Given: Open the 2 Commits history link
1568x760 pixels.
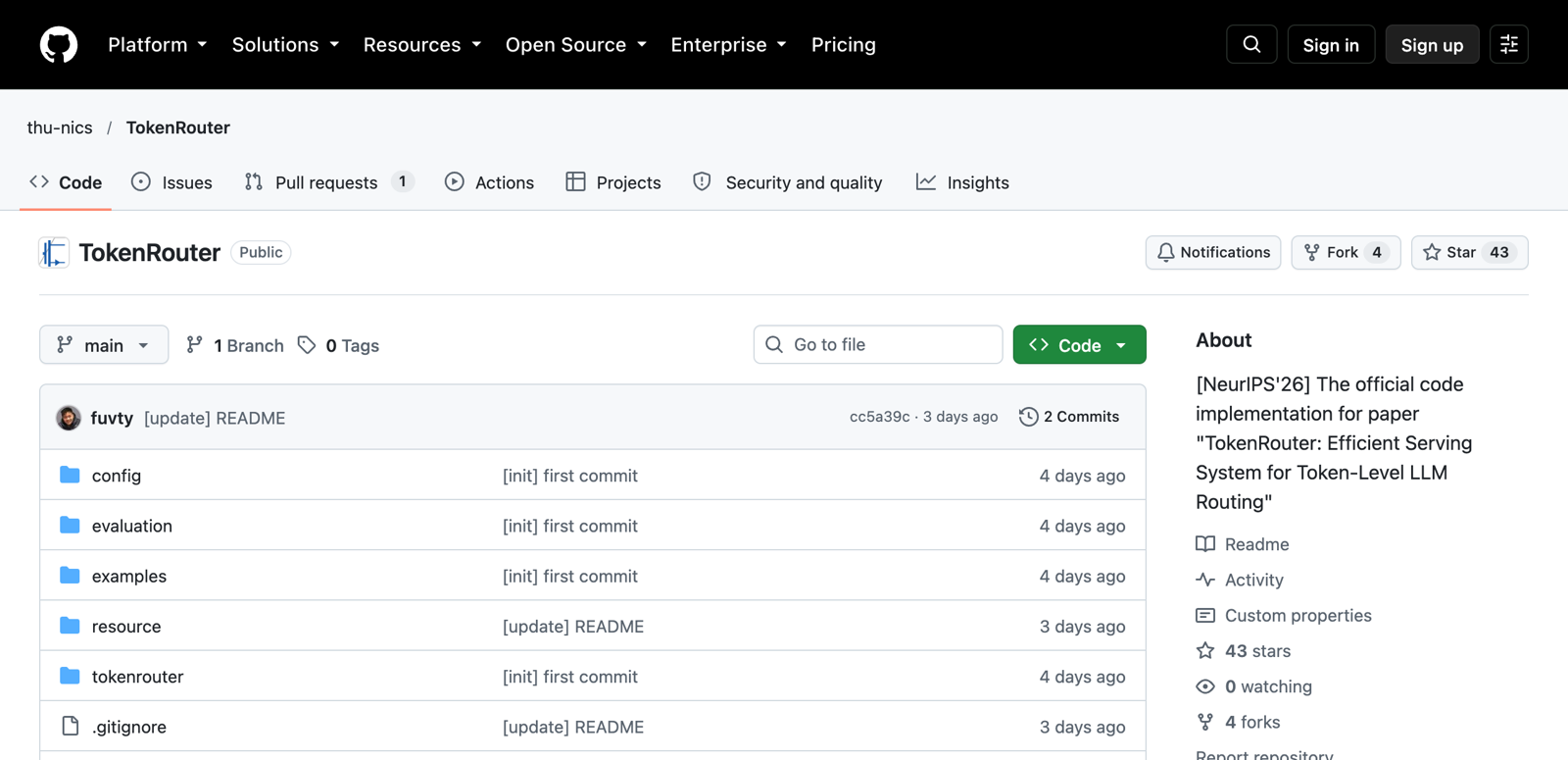Looking at the screenshot, I should tap(1069, 417).
